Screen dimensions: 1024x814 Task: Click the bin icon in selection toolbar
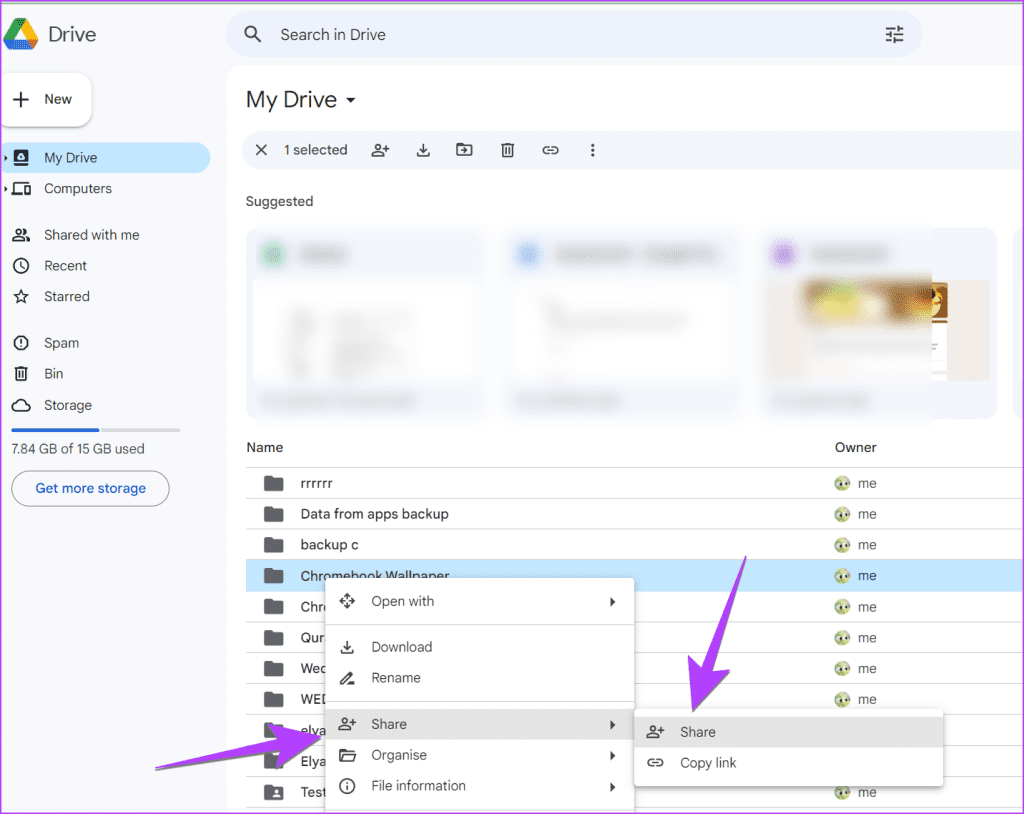point(507,150)
